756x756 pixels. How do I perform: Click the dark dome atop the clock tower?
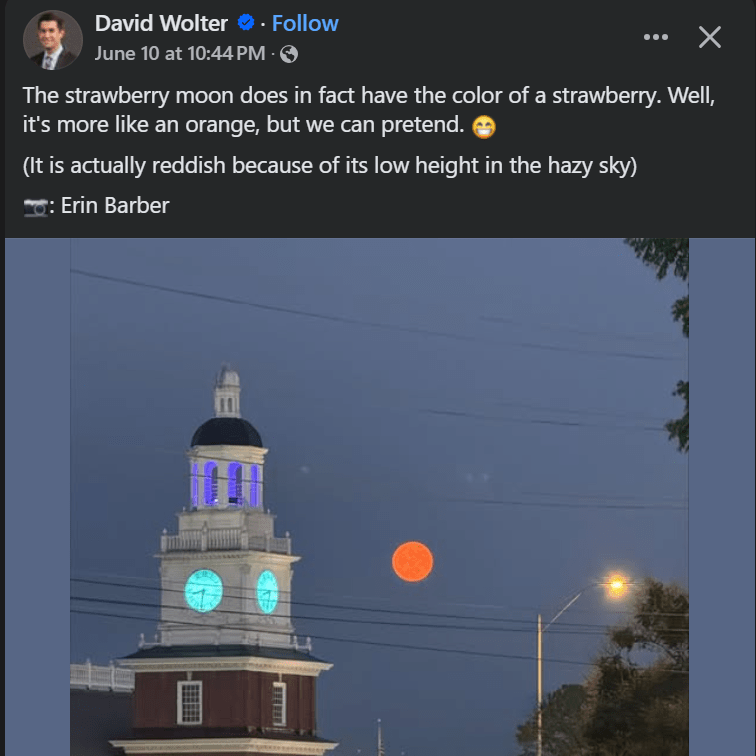(227, 433)
